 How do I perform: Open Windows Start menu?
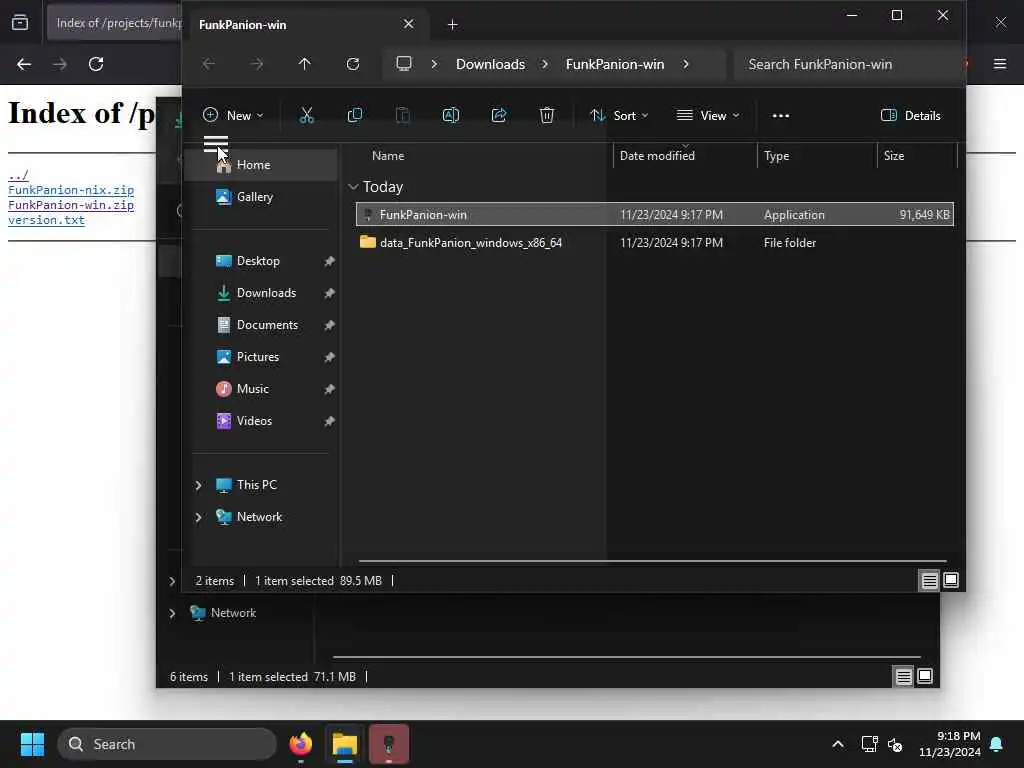point(32,744)
